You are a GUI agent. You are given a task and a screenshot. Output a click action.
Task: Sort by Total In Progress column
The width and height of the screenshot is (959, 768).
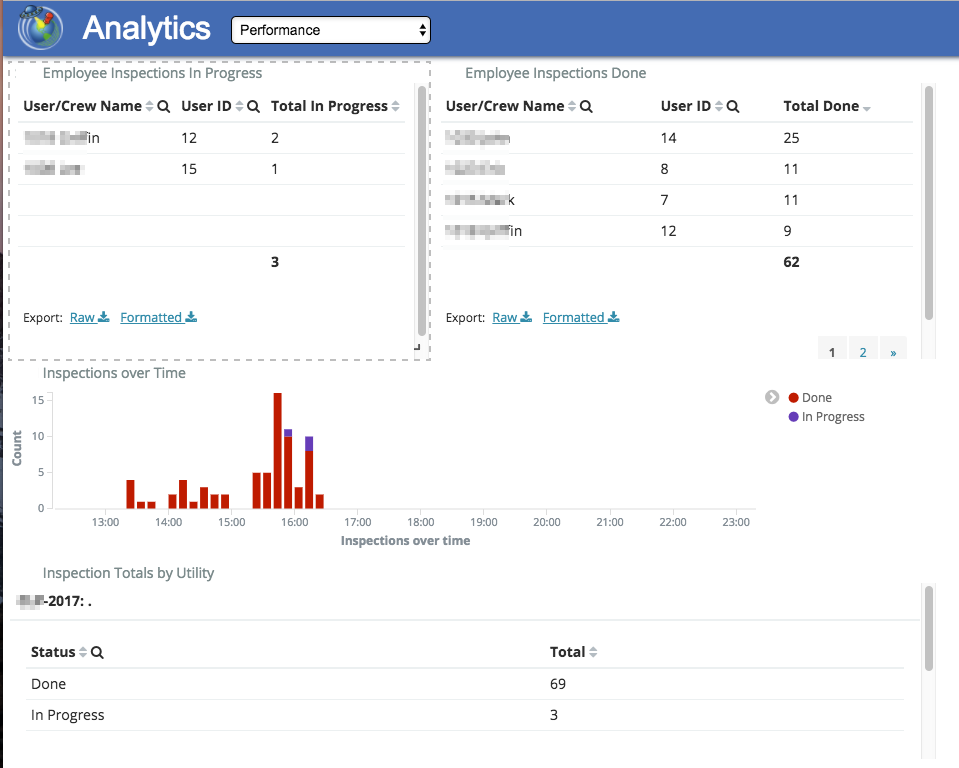396,106
